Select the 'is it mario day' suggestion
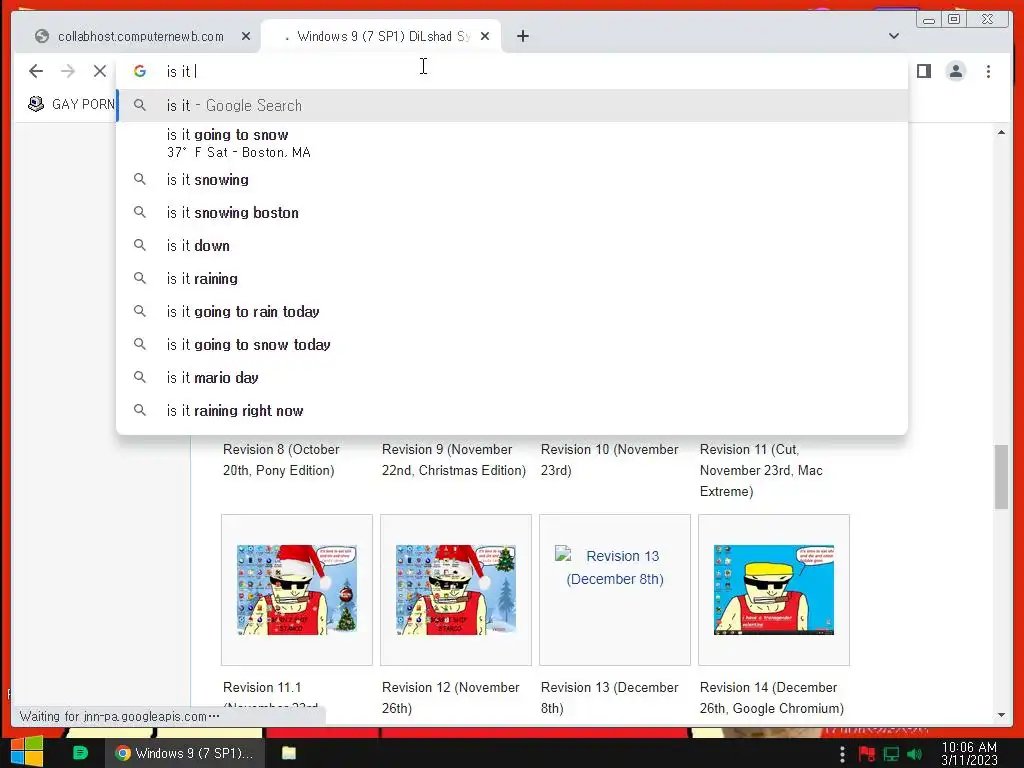1024x768 pixels. [x=512, y=377]
